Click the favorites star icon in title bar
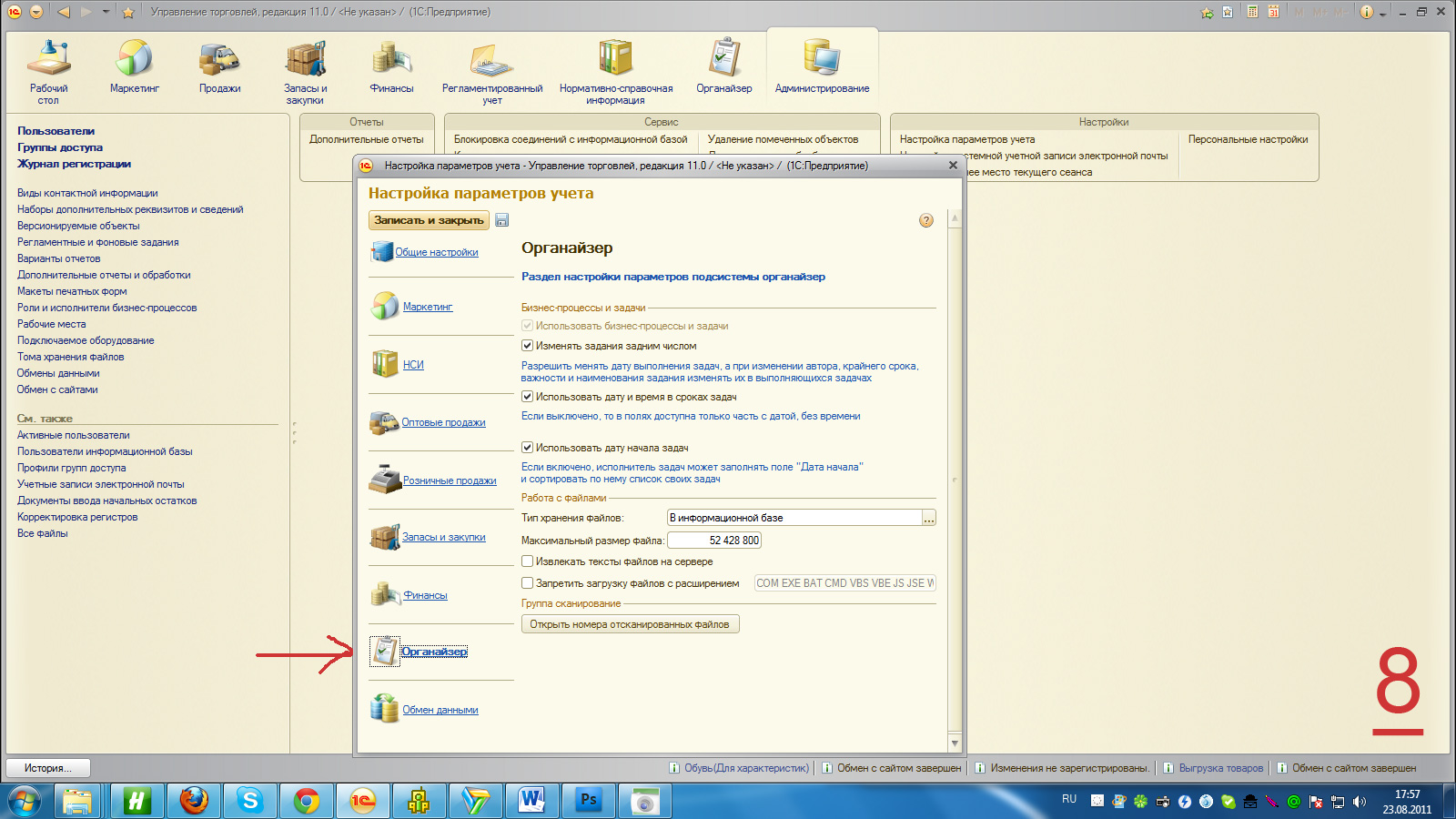This screenshot has height=819, width=1456. point(128,12)
